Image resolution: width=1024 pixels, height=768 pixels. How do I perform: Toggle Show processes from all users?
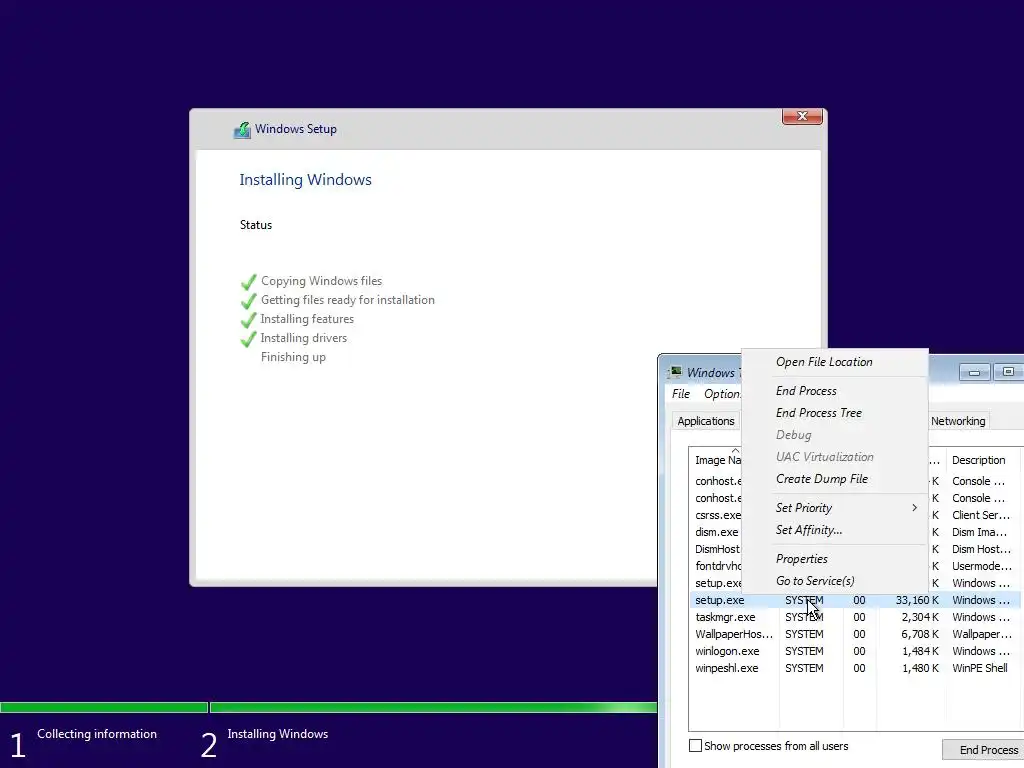(696, 746)
